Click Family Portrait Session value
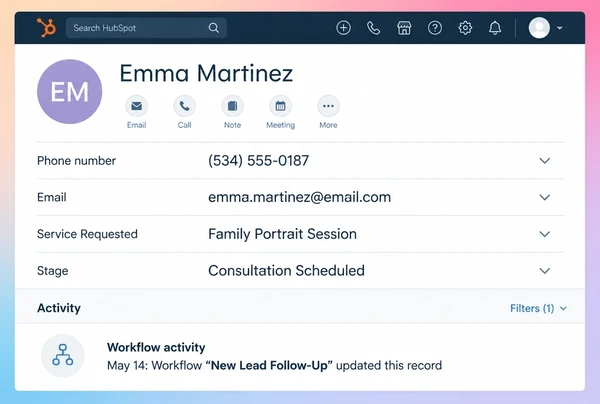This screenshot has height=404, width=600. coord(282,234)
